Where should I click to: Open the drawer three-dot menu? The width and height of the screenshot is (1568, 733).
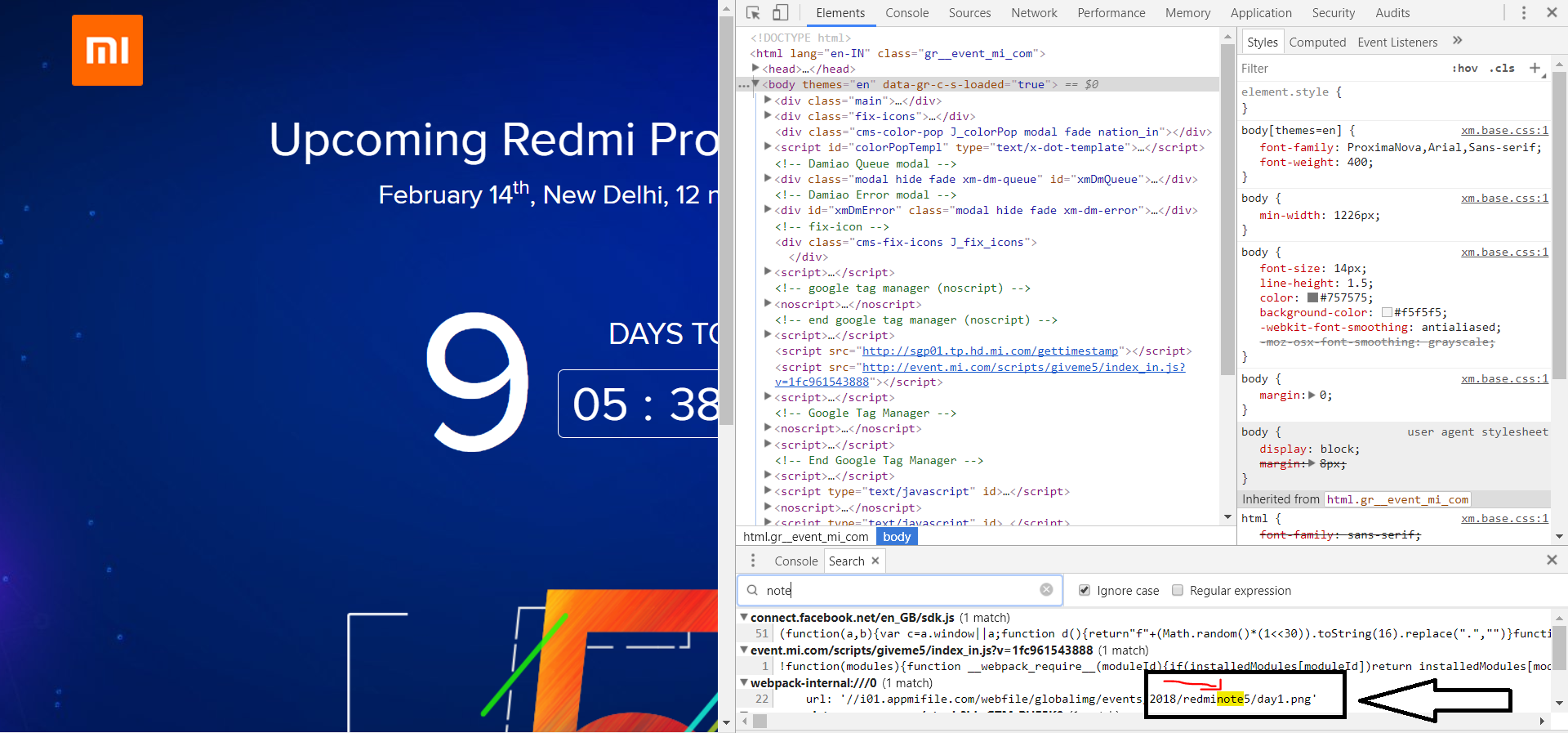click(x=753, y=561)
